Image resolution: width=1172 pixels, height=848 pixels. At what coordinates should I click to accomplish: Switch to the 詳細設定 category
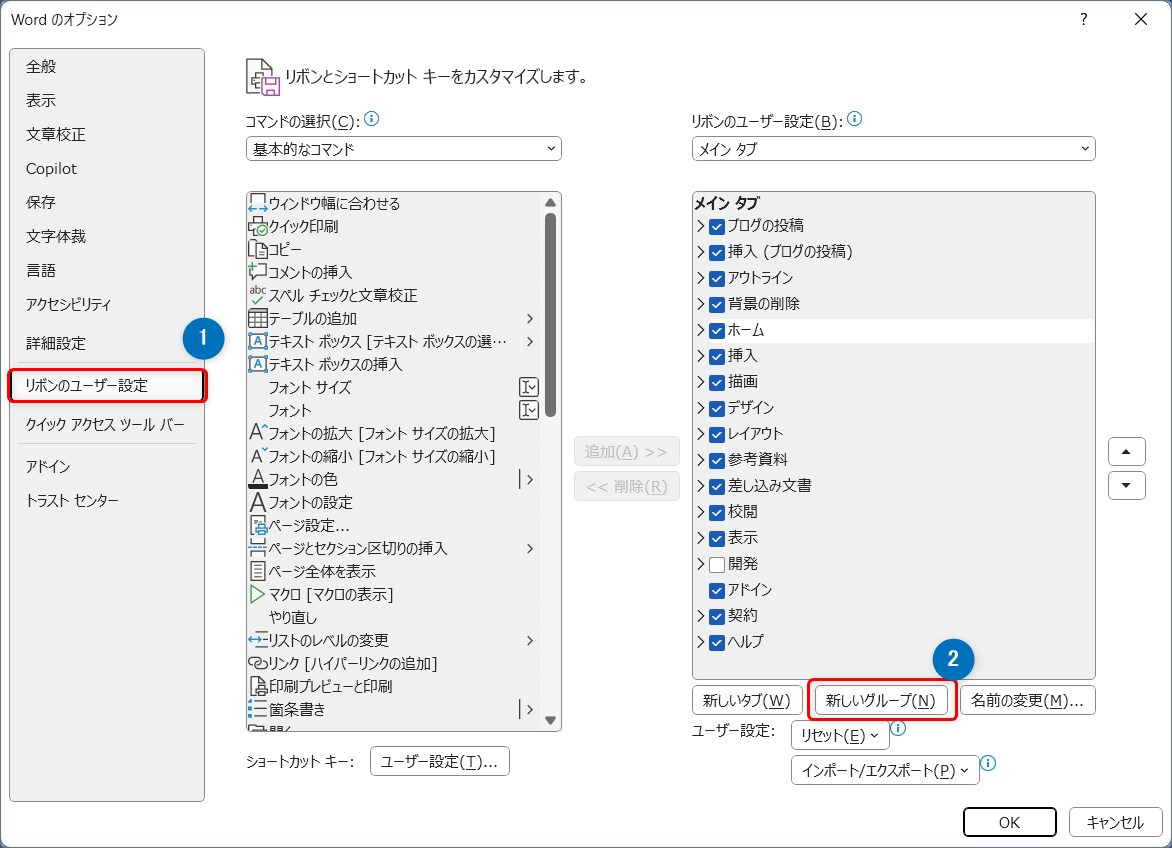[x=56, y=343]
